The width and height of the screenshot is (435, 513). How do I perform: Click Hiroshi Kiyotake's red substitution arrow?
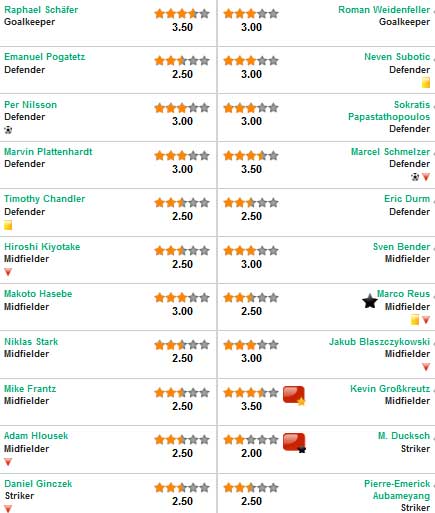coord(8,272)
